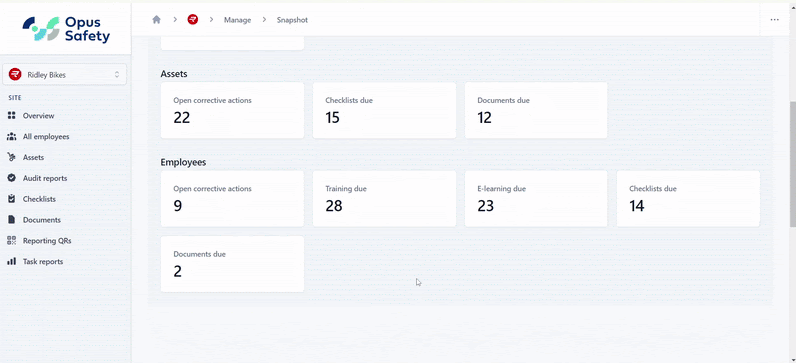796x363 pixels.
Task: Open Assets Documents due card showing 12
Action: point(536,110)
